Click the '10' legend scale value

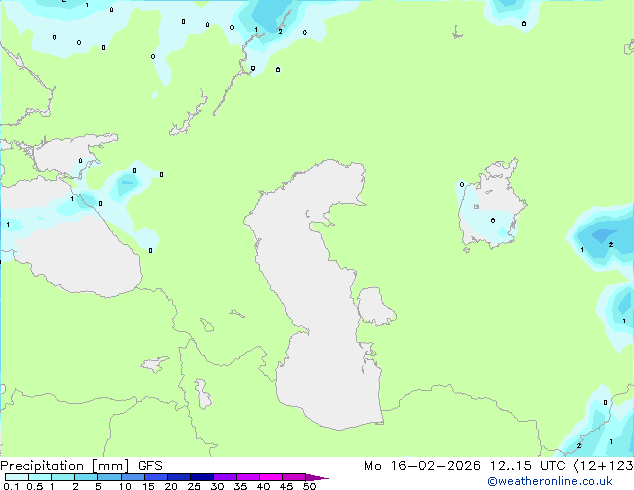coord(125,486)
